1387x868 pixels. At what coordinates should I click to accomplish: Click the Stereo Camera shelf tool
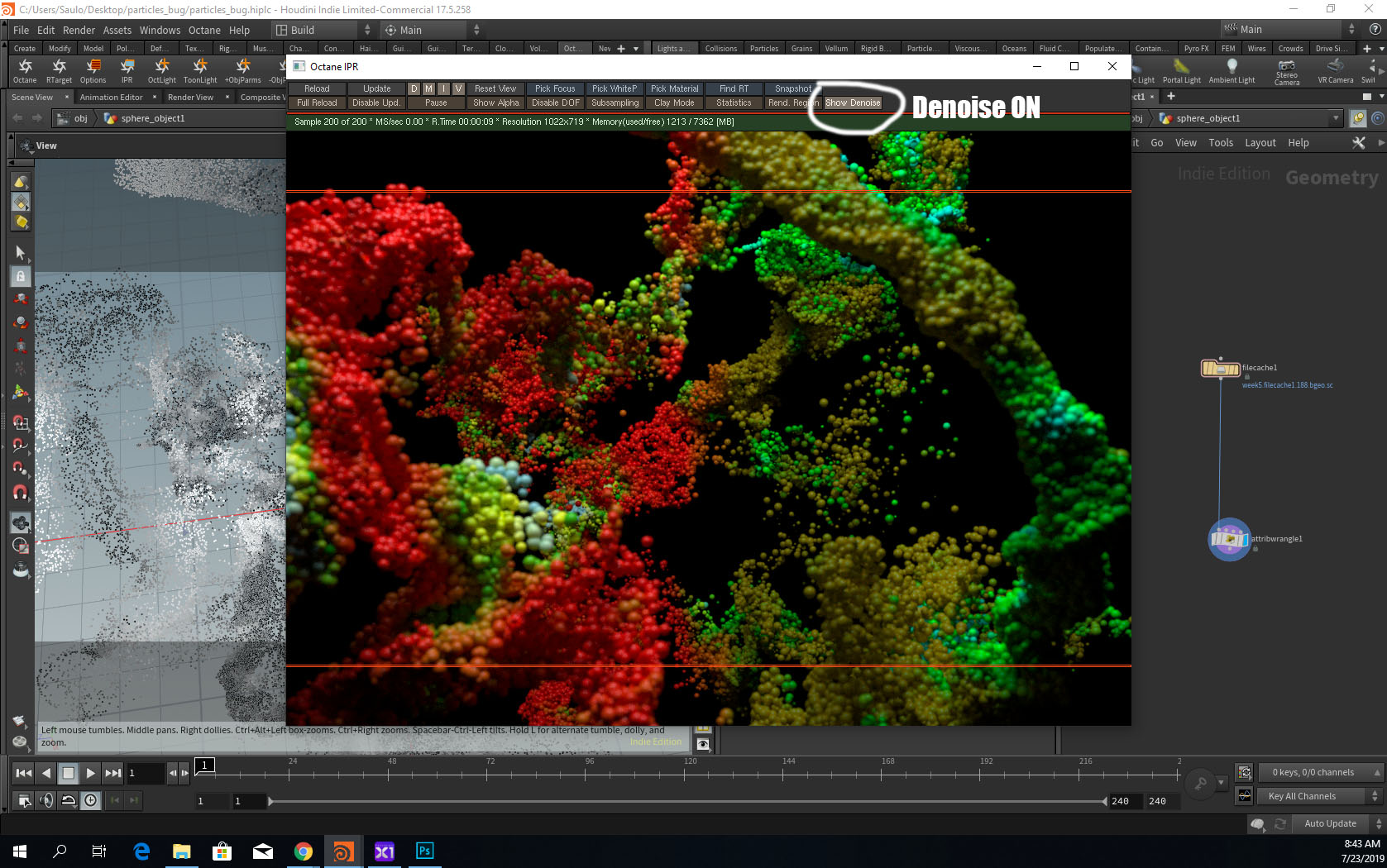(1286, 70)
